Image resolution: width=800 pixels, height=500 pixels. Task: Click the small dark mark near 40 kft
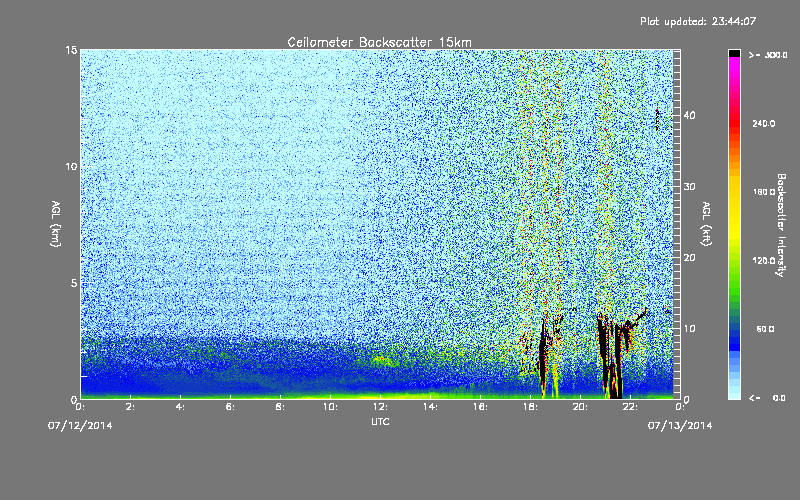(657, 119)
